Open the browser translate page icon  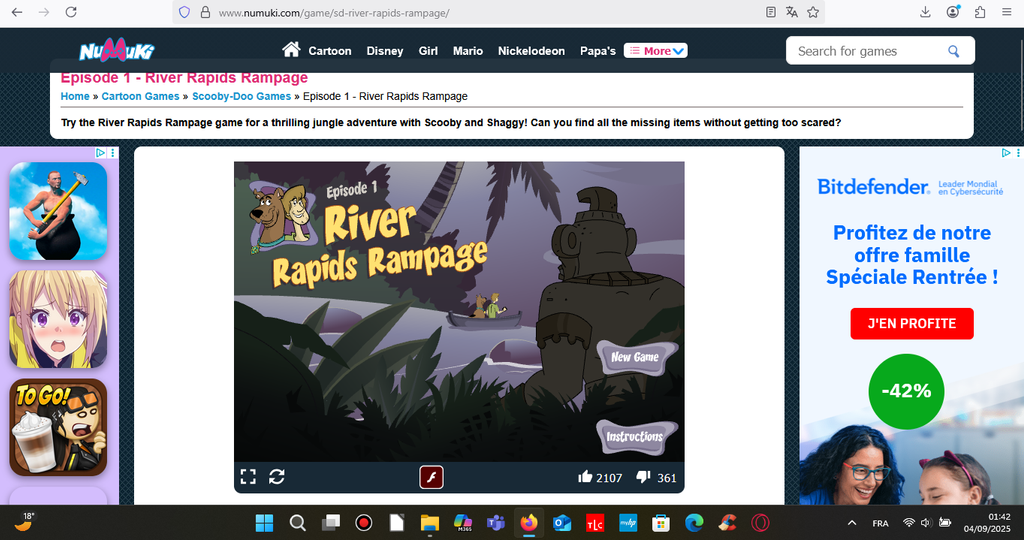click(791, 12)
